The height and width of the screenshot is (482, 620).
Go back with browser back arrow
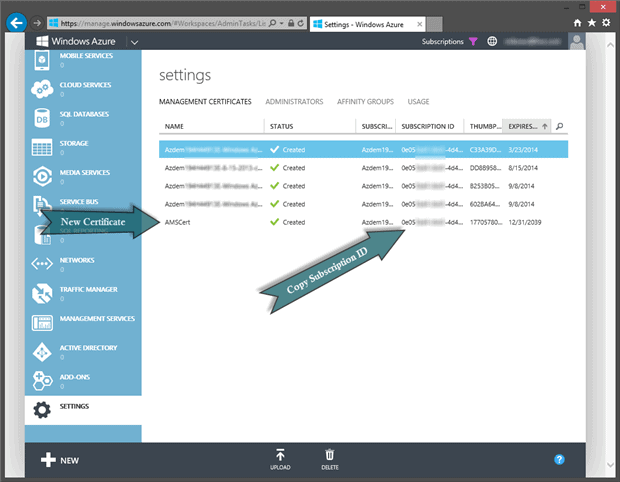click(17, 23)
